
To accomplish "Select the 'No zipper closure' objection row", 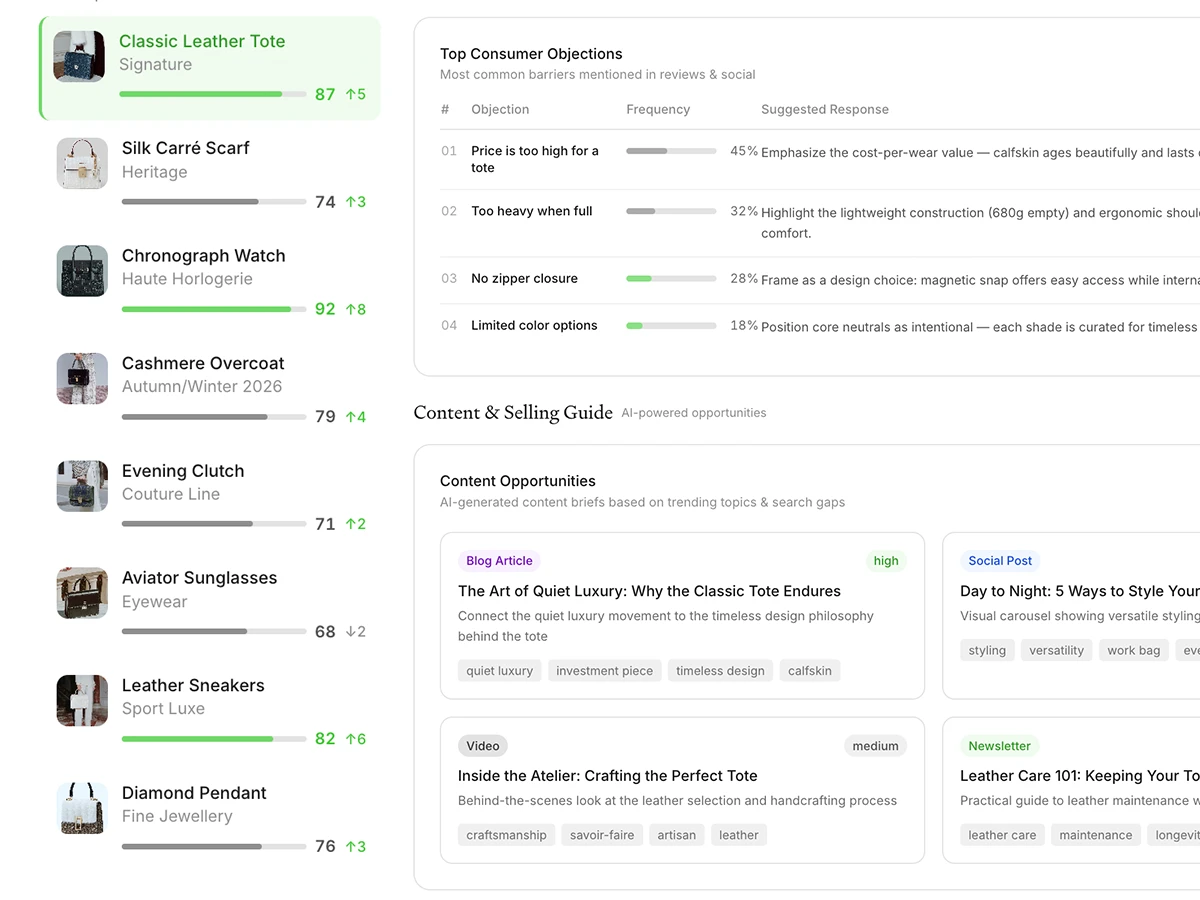I will pos(524,279).
